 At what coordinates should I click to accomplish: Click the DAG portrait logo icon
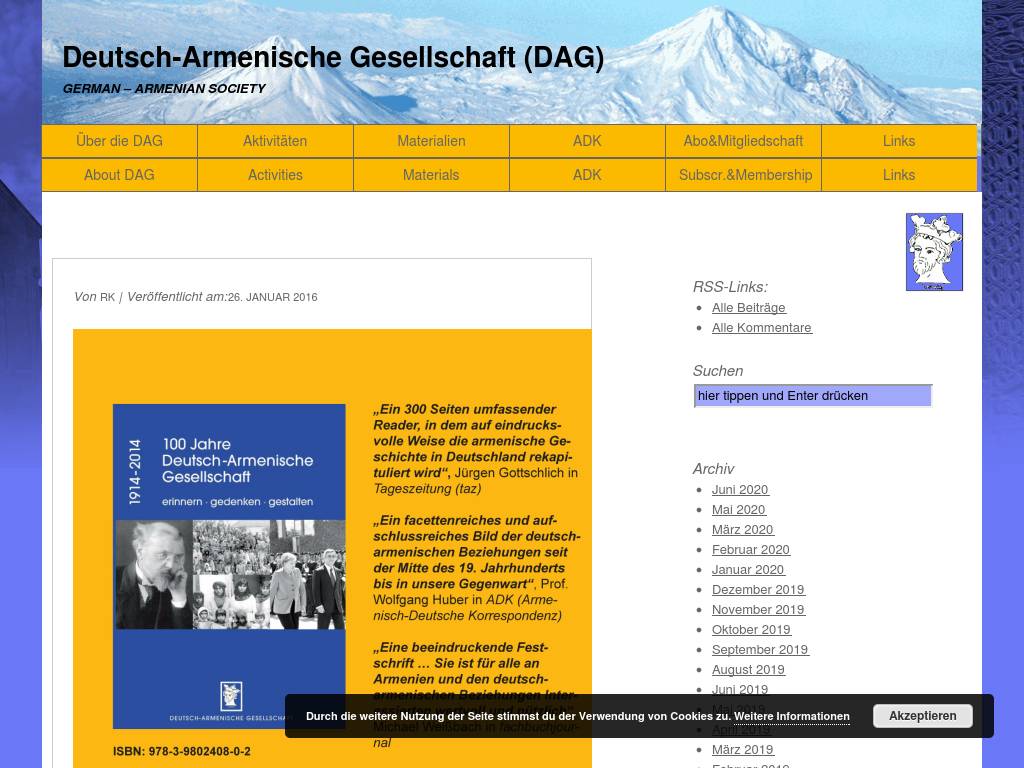(x=934, y=252)
